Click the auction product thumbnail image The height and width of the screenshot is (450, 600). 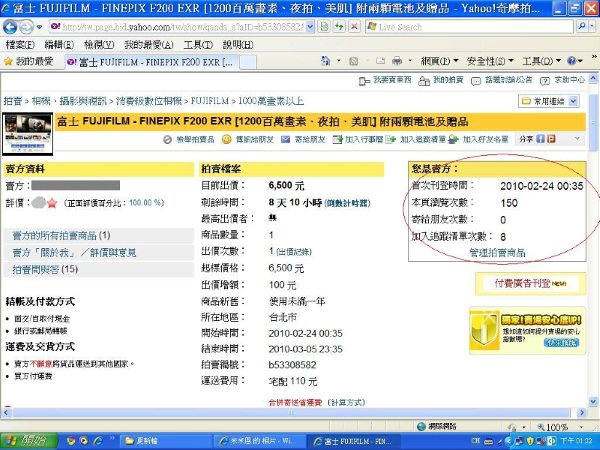click(x=28, y=134)
